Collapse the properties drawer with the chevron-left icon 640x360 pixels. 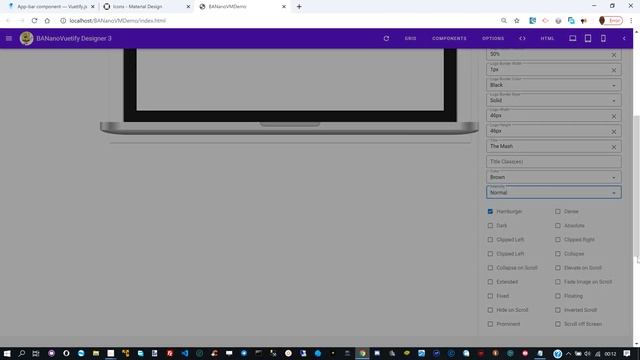[x=624, y=38]
